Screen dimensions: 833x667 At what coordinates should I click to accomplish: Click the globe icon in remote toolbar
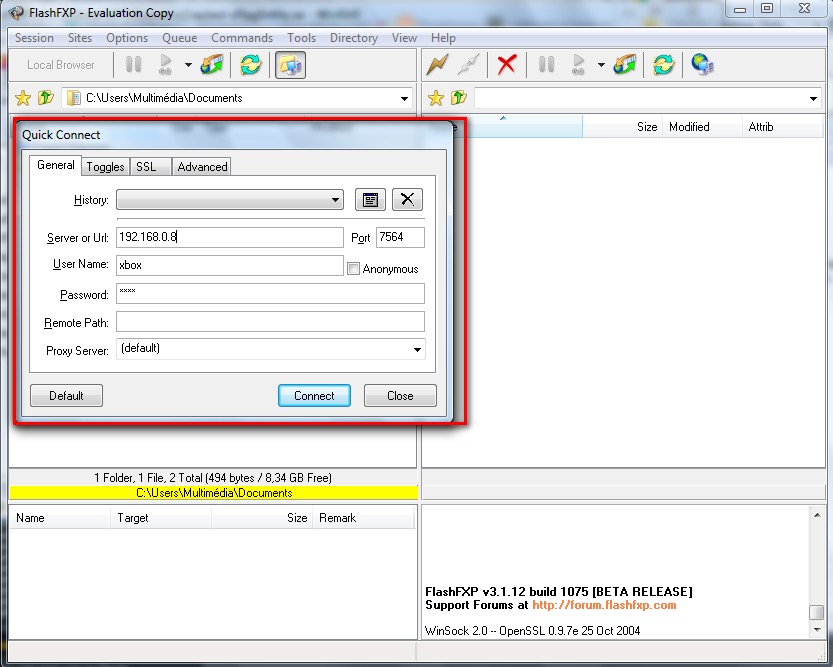703,65
